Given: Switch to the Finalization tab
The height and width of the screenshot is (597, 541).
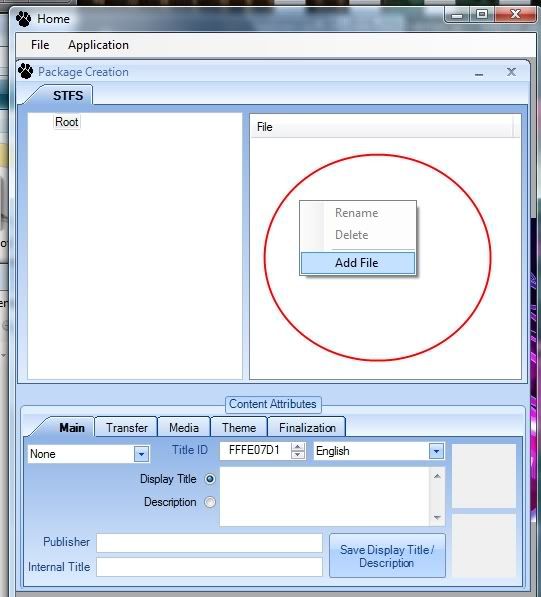Looking at the screenshot, I should point(307,427).
